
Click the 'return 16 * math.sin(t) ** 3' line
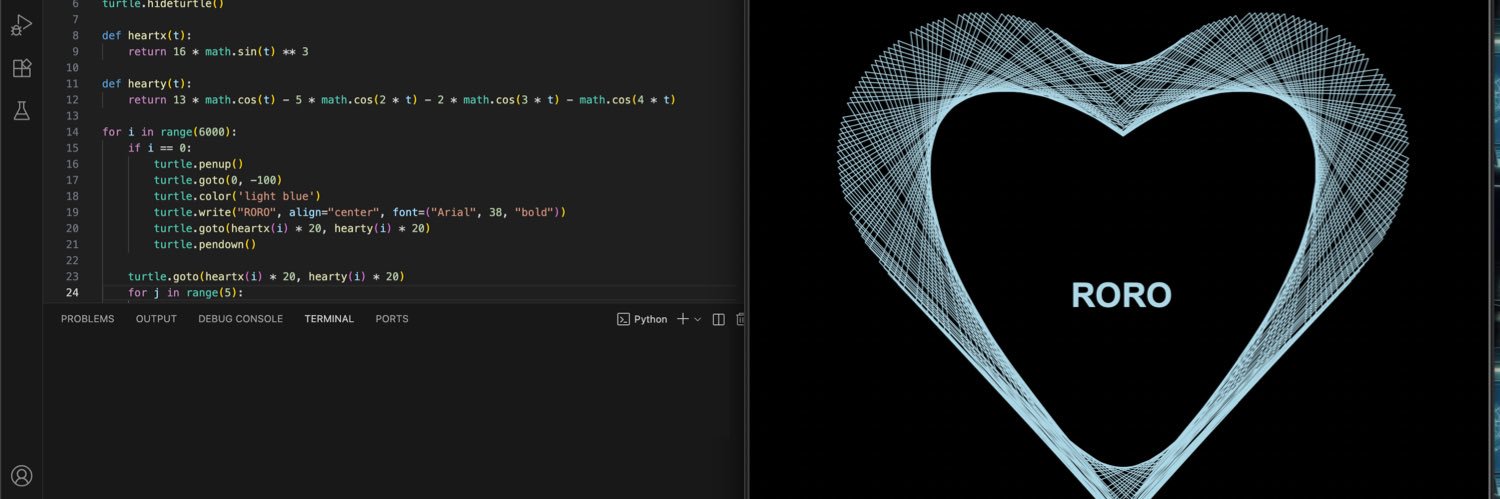click(218, 51)
